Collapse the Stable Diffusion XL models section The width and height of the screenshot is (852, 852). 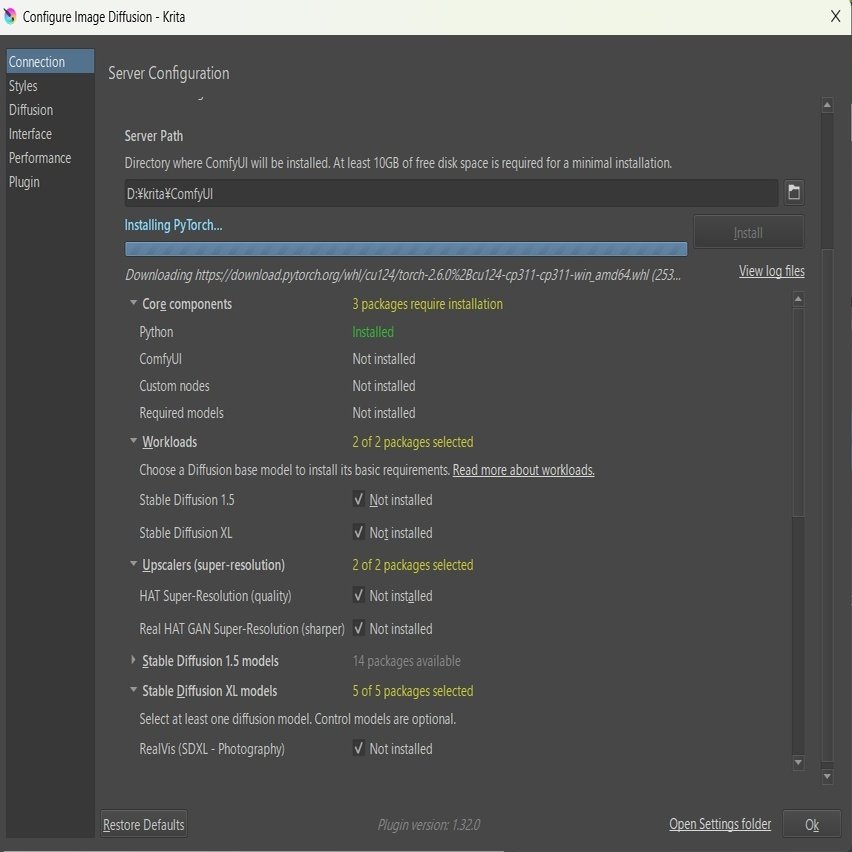(133, 690)
